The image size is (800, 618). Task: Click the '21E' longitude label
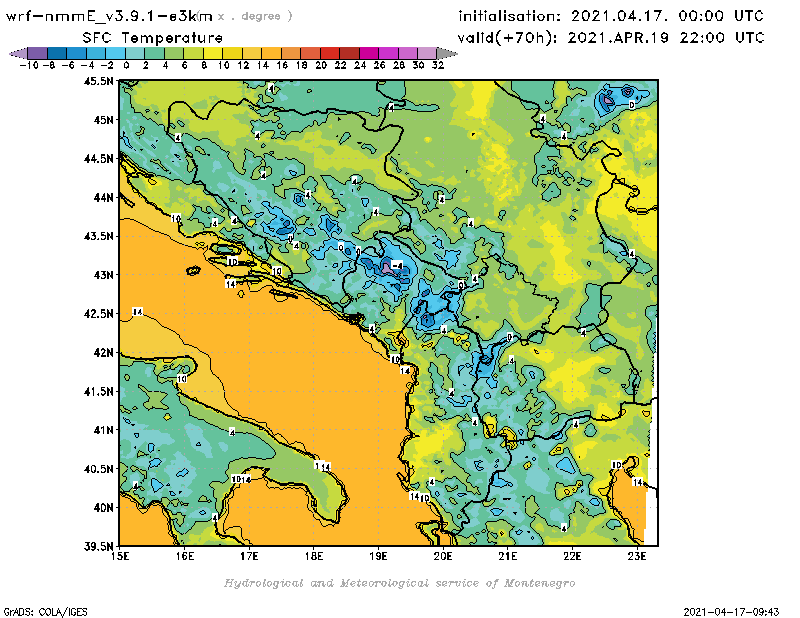point(508,556)
